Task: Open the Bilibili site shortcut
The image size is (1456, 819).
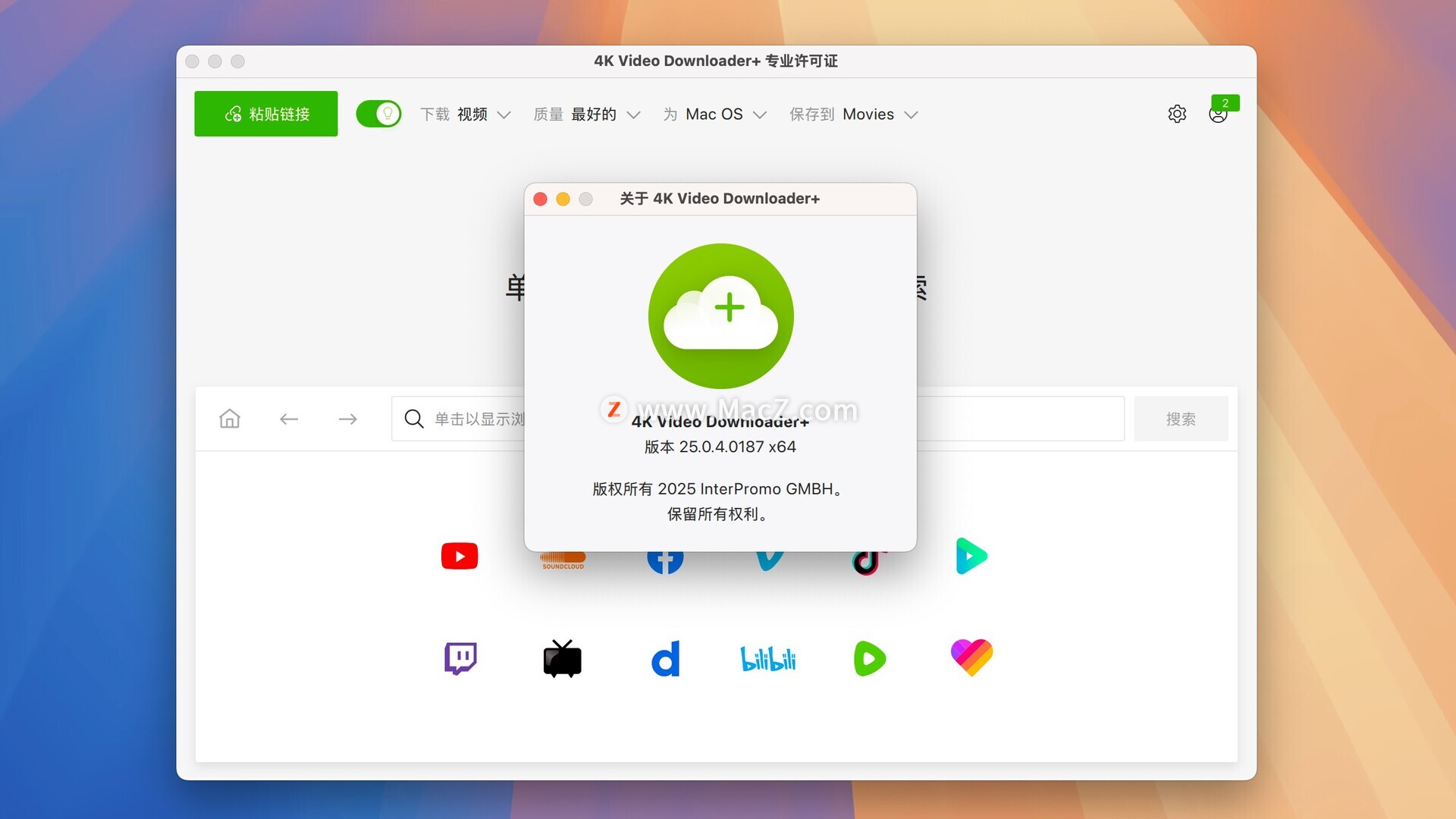Action: [x=768, y=658]
